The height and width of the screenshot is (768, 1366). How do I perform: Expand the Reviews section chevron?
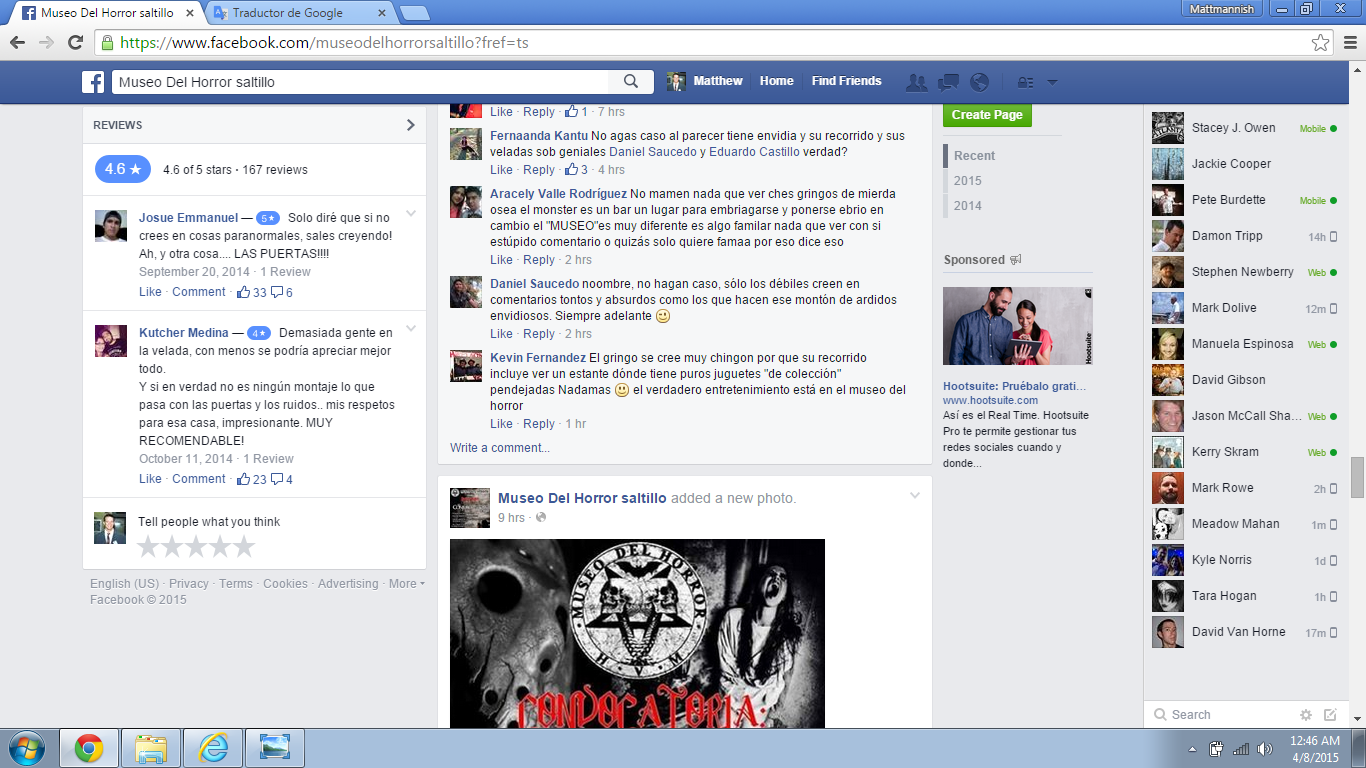pos(410,125)
